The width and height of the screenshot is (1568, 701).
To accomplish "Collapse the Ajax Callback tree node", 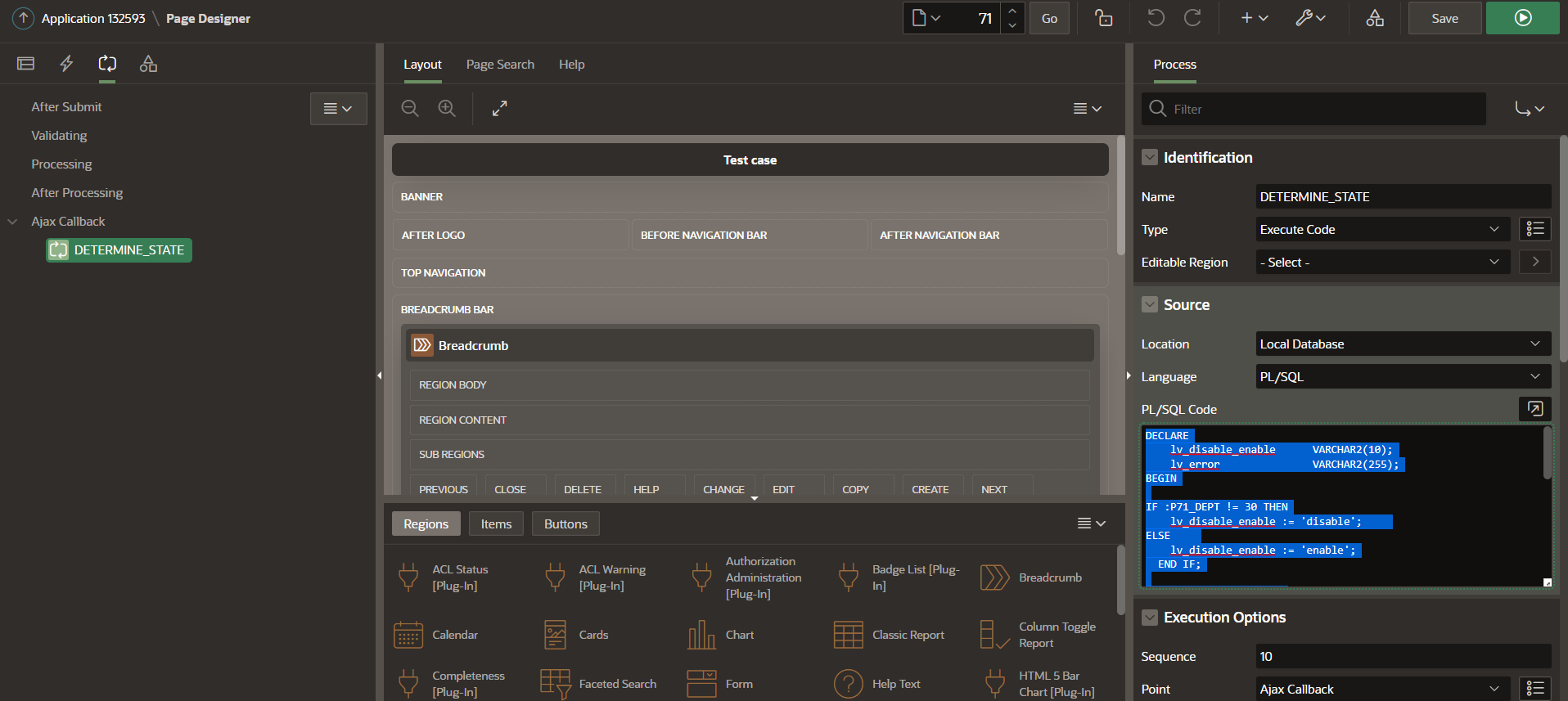I will [x=13, y=222].
